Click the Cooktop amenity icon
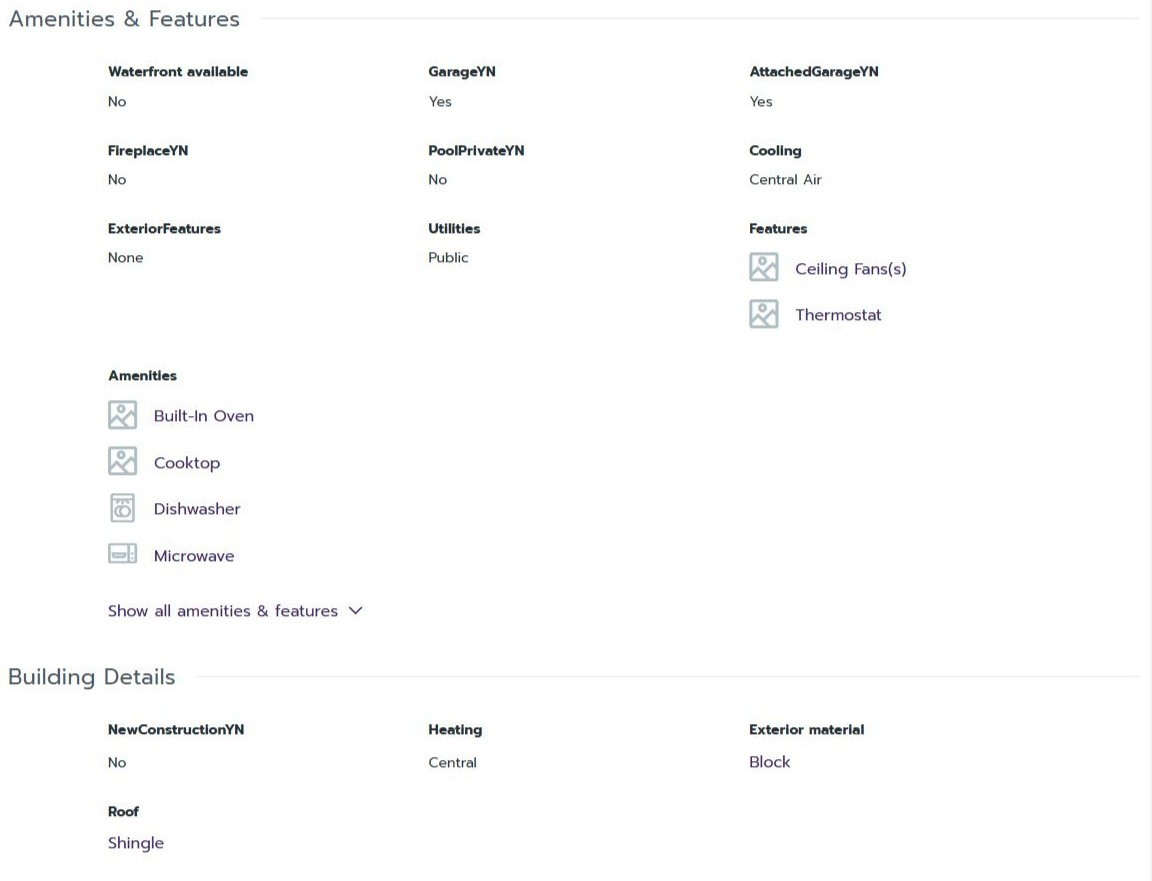The height and width of the screenshot is (881, 1152). (122, 461)
